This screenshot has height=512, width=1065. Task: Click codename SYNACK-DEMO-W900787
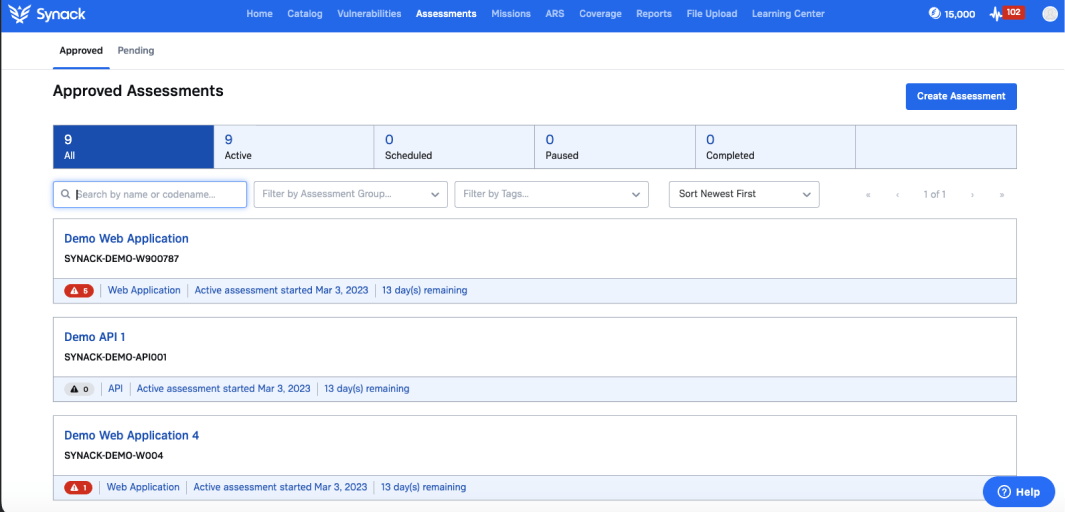[x=122, y=259]
